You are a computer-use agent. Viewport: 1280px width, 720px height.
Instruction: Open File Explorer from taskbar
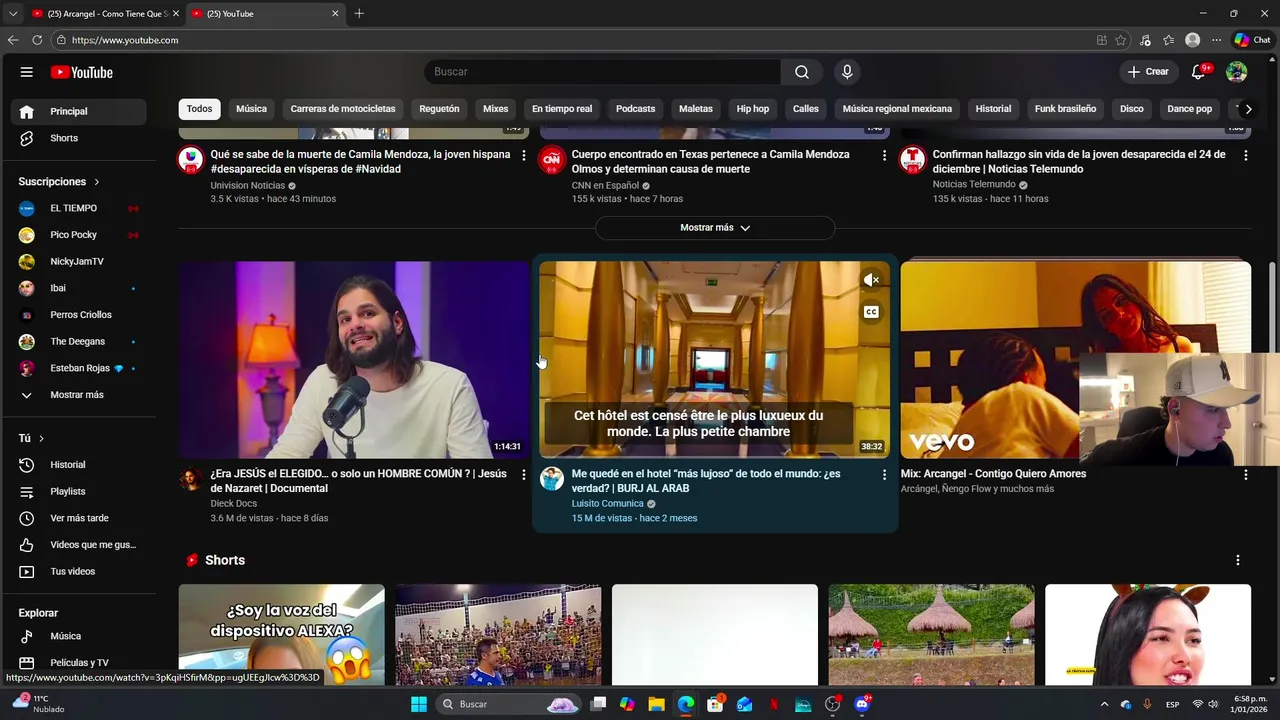(x=656, y=704)
